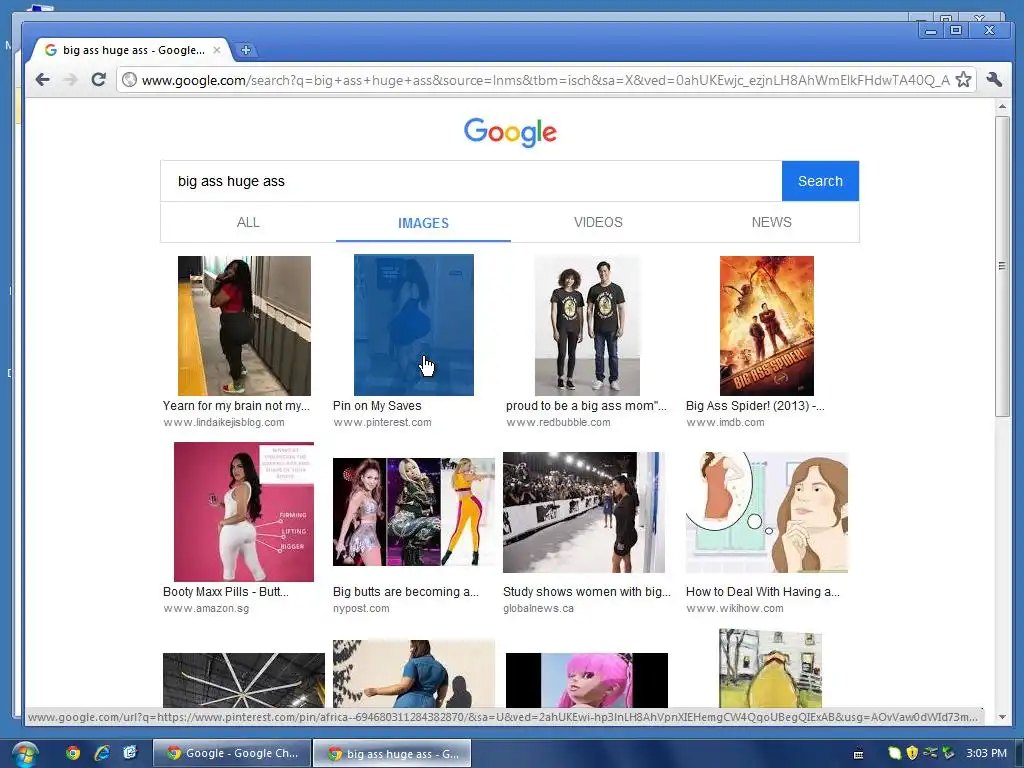Switch to the VIDEOS tab

click(x=598, y=222)
